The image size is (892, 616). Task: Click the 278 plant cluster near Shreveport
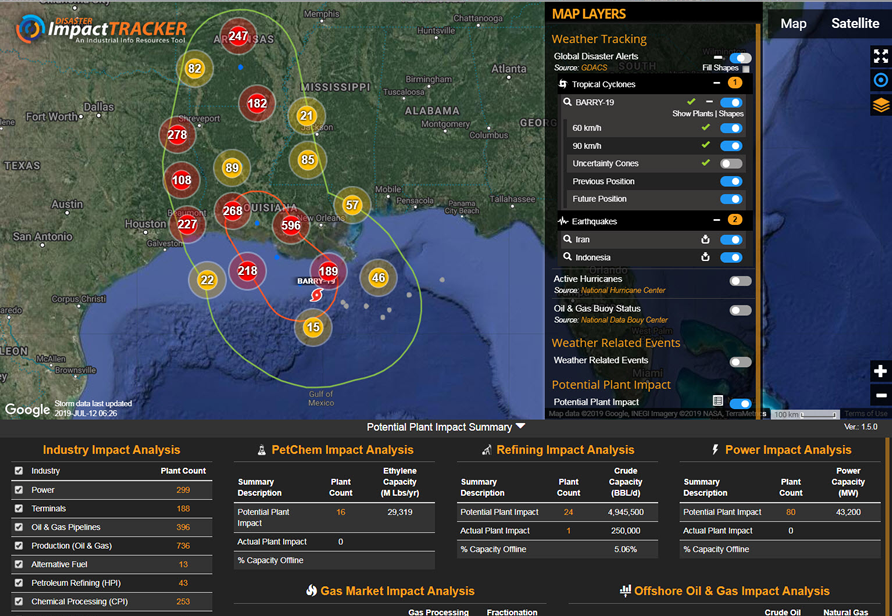177,135
